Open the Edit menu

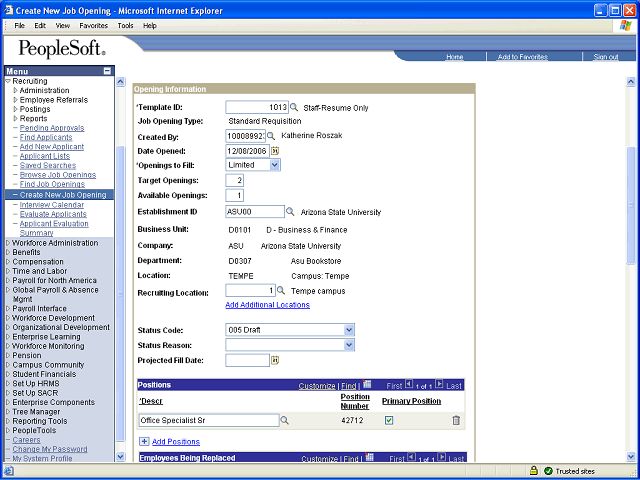40,26
